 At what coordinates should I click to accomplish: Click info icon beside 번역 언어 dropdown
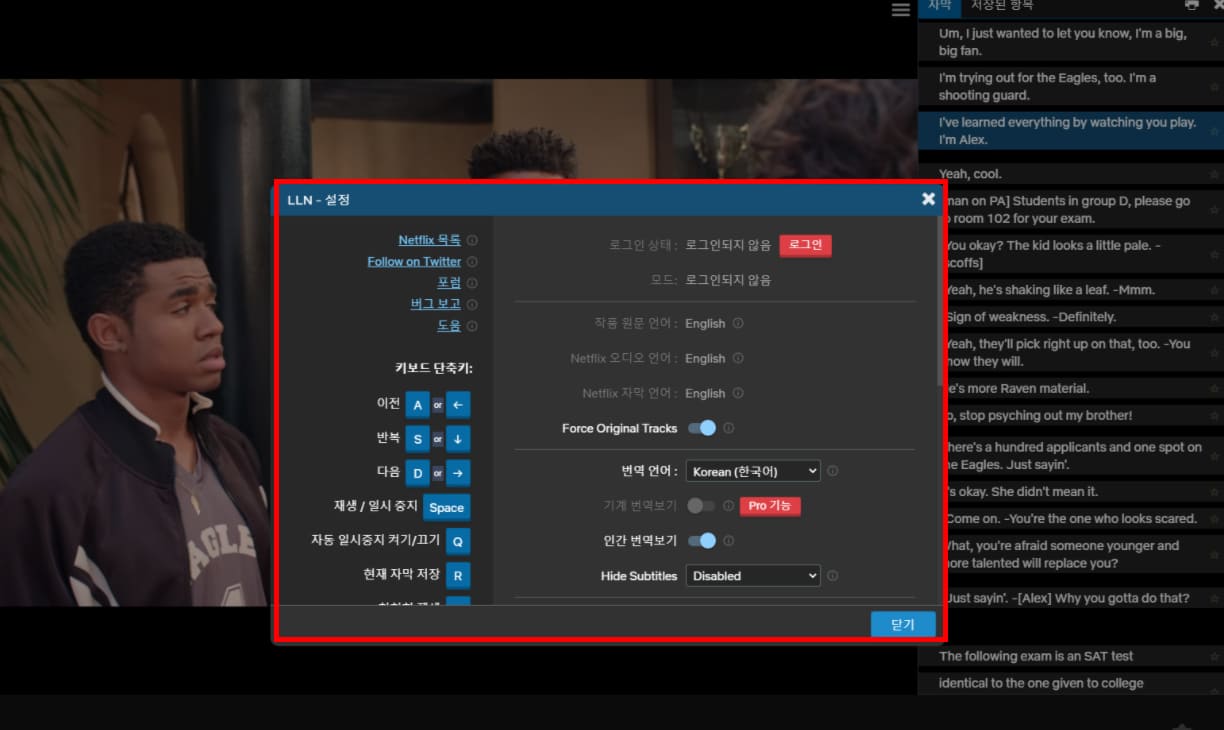click(833, 471)
